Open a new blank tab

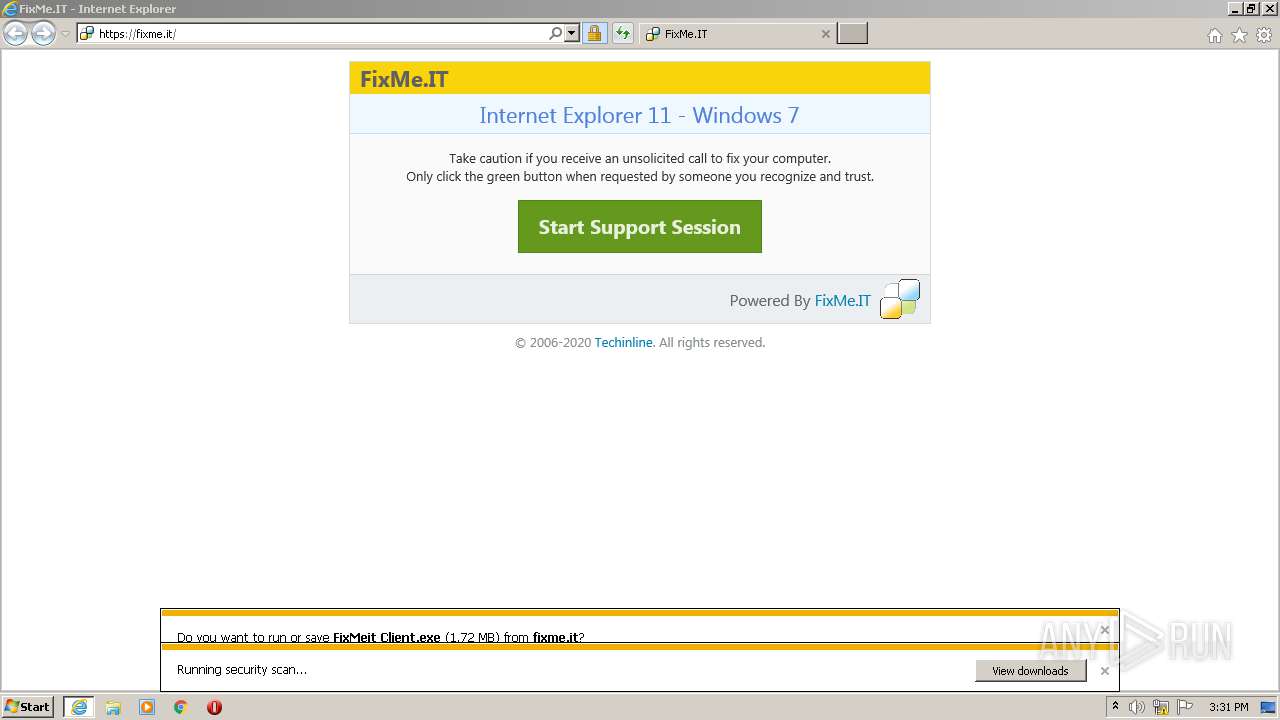852,33
